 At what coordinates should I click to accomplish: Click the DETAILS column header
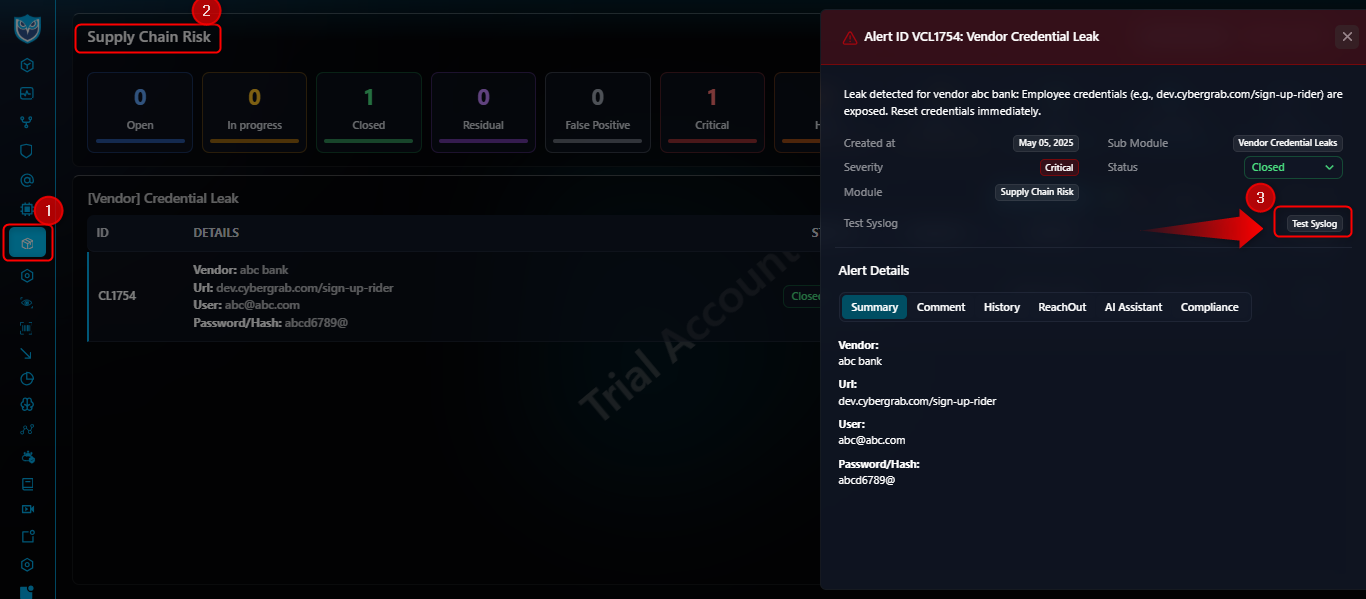(x=216, y=233)
